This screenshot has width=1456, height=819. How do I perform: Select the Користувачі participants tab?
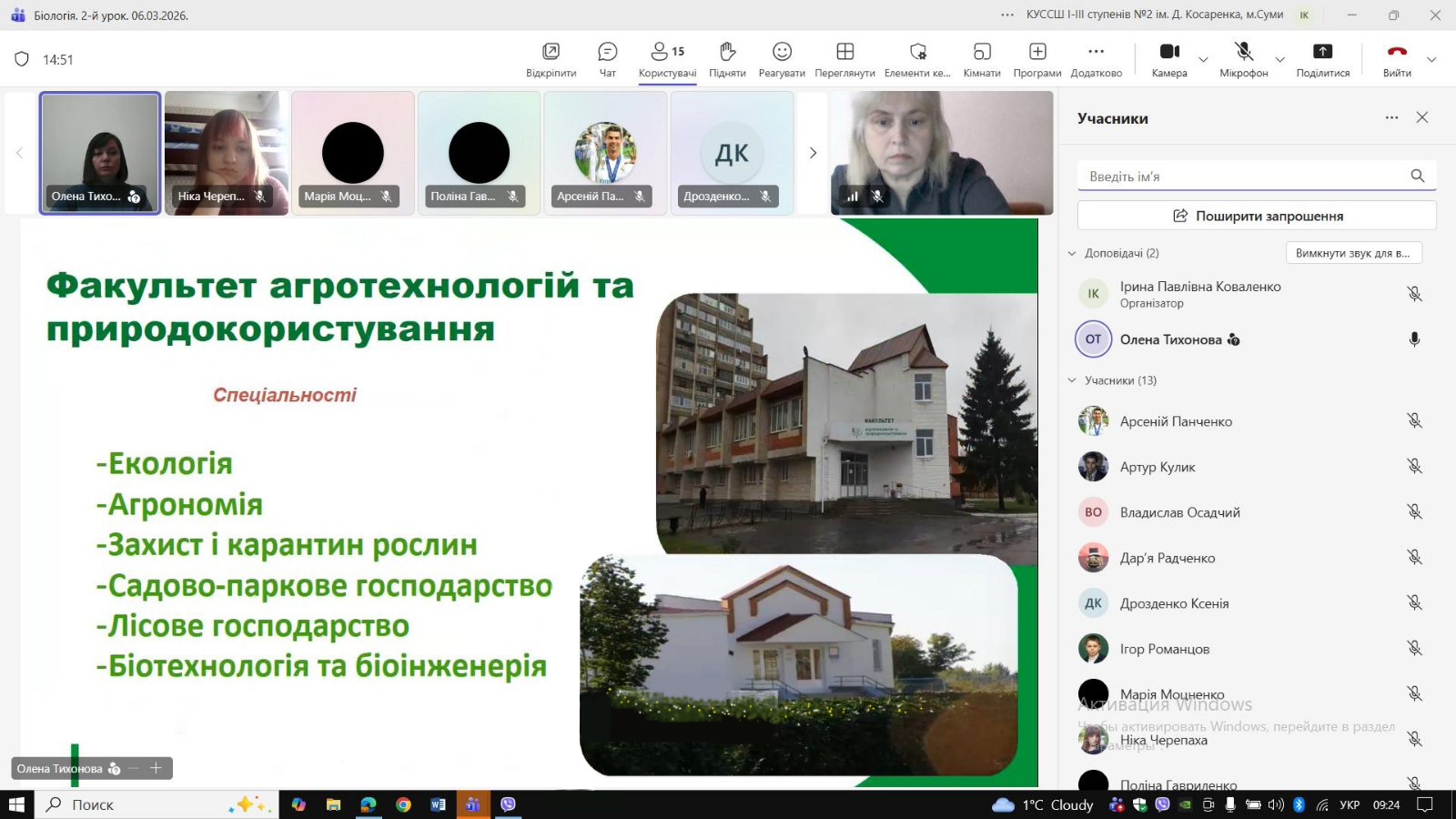(667, 59)
